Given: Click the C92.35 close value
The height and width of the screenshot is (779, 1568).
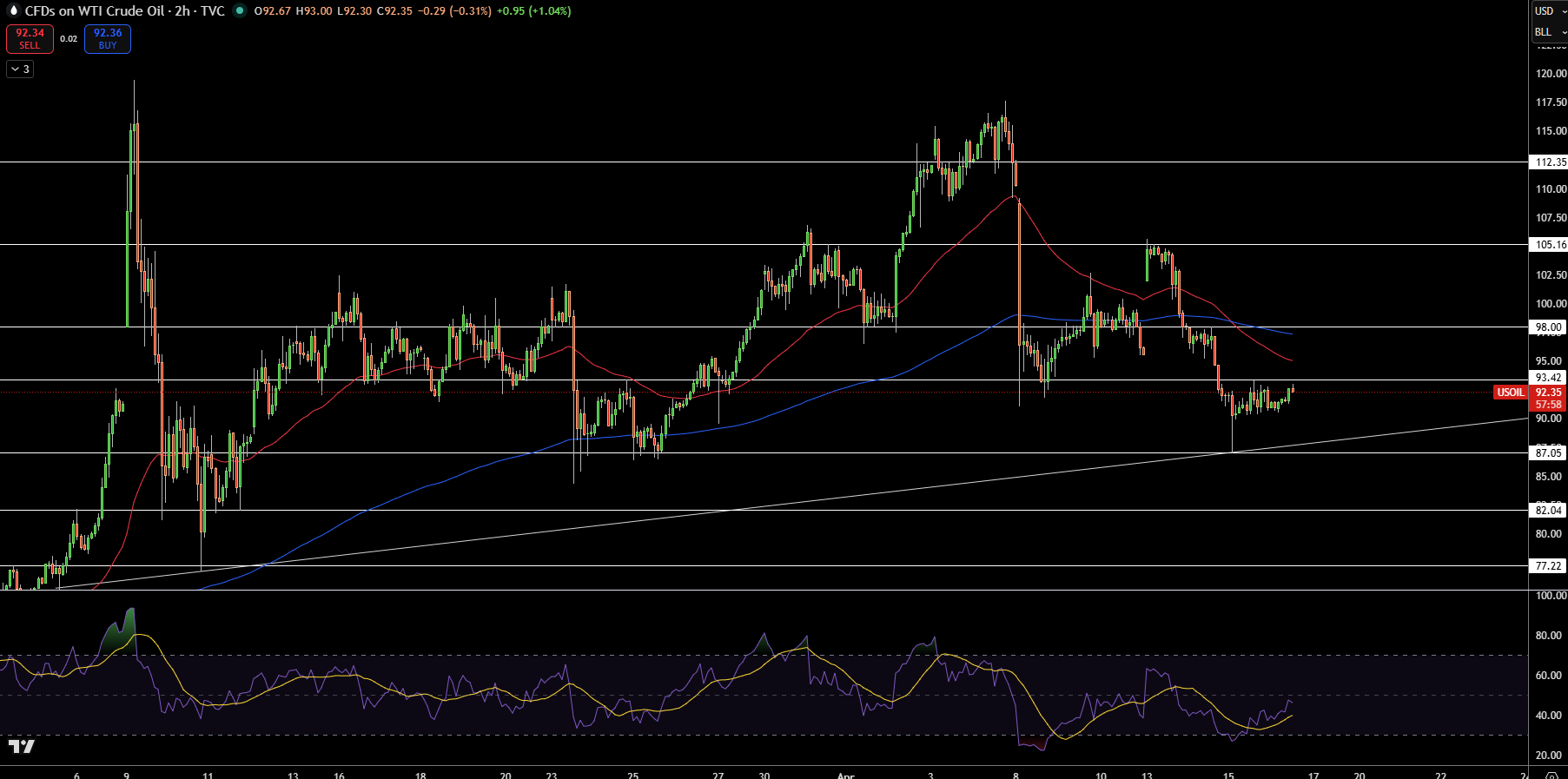Looking at the screenshot, I should pyautogui.click(x=394, y=11).
